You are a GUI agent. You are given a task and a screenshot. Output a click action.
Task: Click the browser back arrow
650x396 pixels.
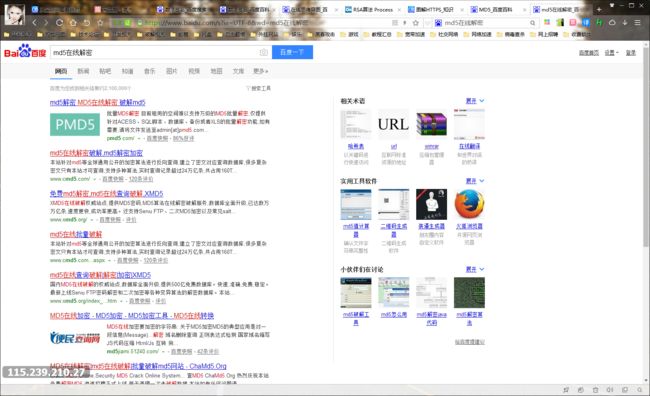pyautogui.click(x=35, y=23)
